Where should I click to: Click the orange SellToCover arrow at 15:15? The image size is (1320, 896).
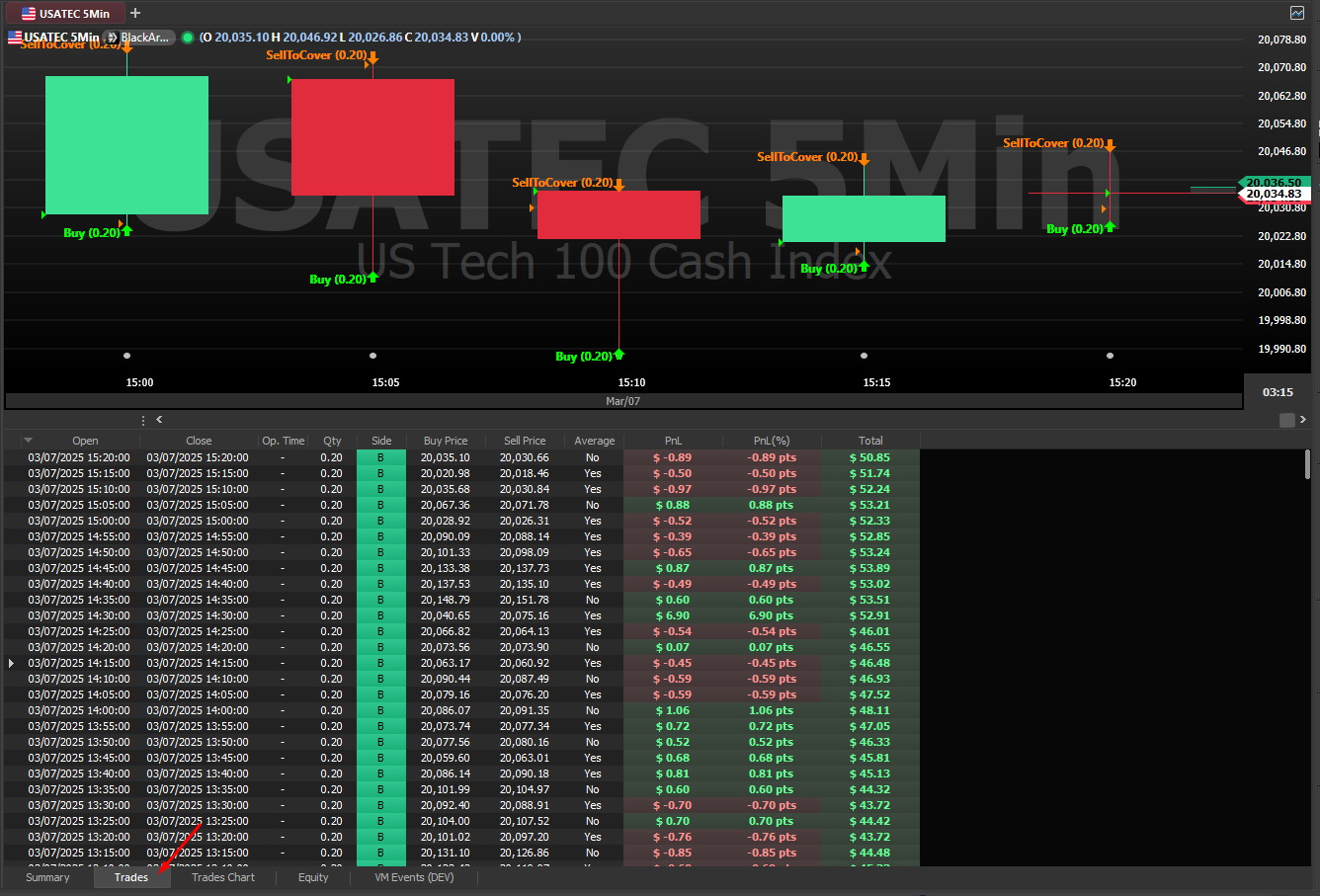(x=864, y=159)
